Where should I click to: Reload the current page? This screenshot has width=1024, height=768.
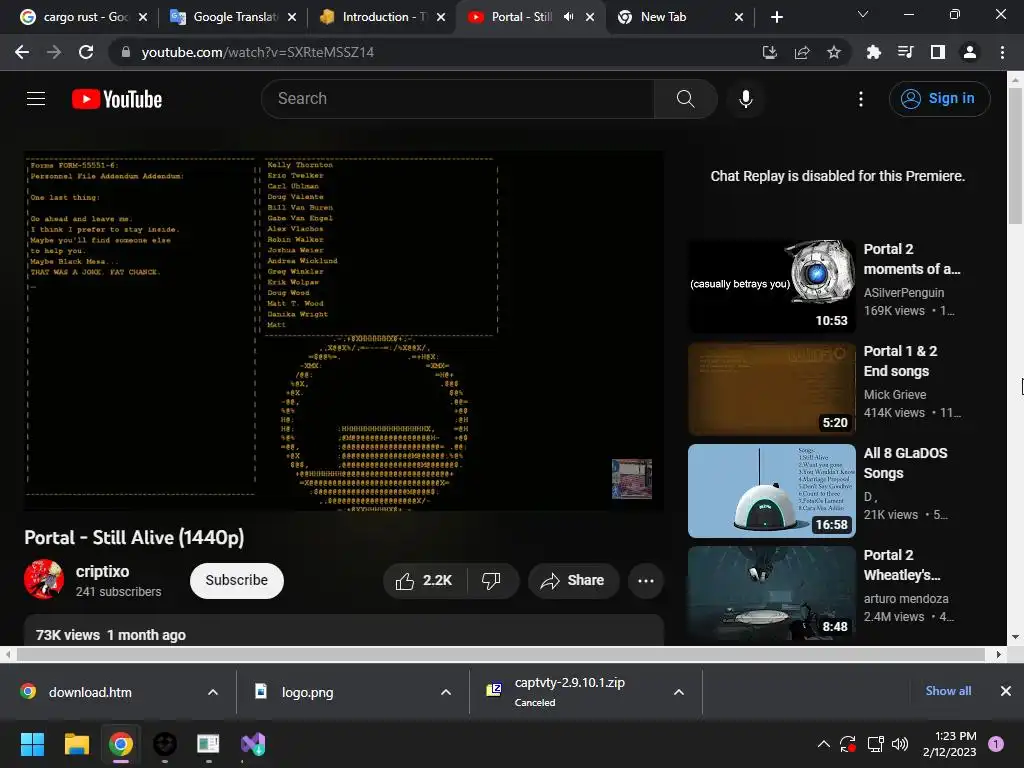click(86, 52)
